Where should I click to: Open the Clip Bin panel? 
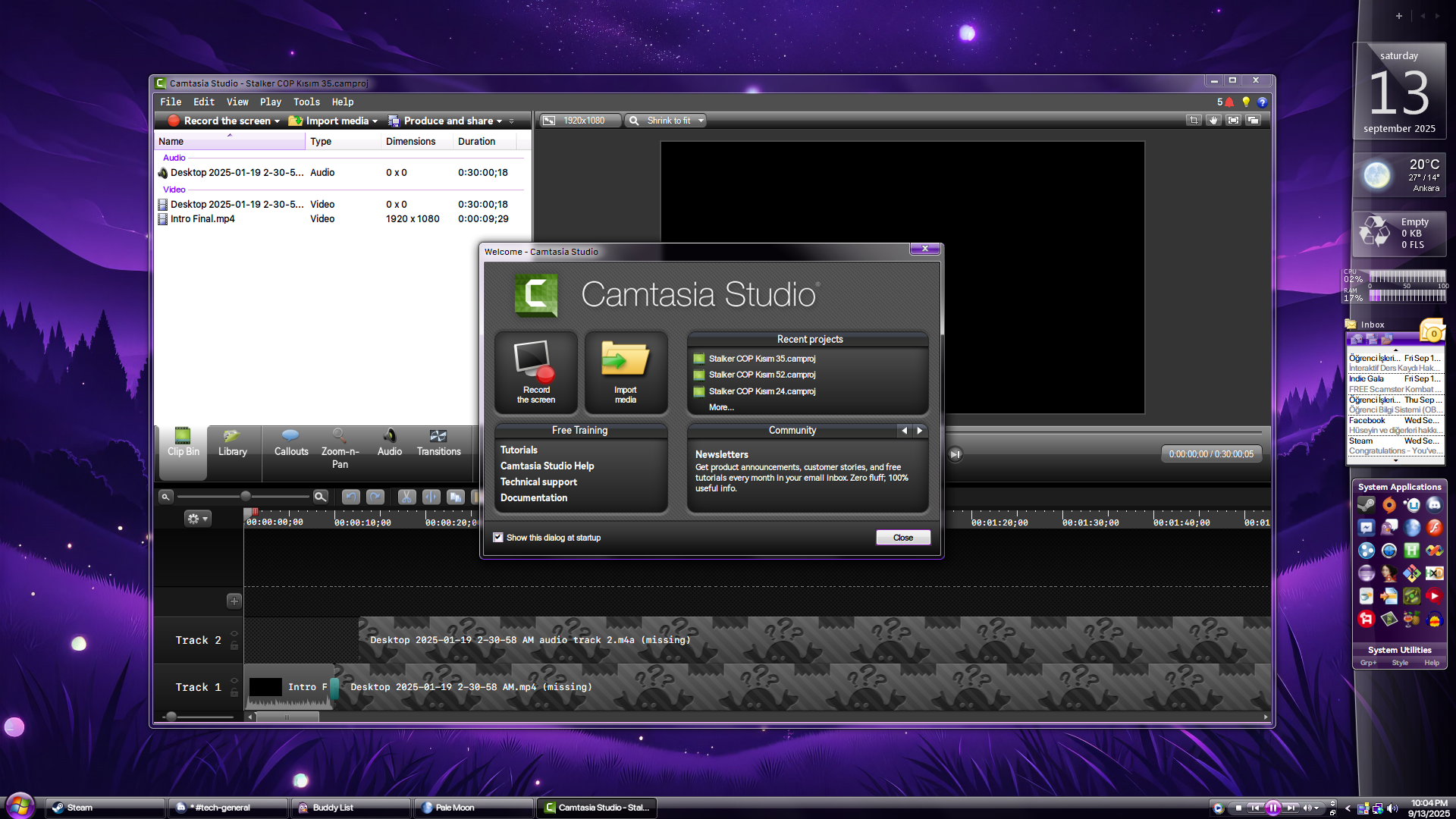pos(183,452)
